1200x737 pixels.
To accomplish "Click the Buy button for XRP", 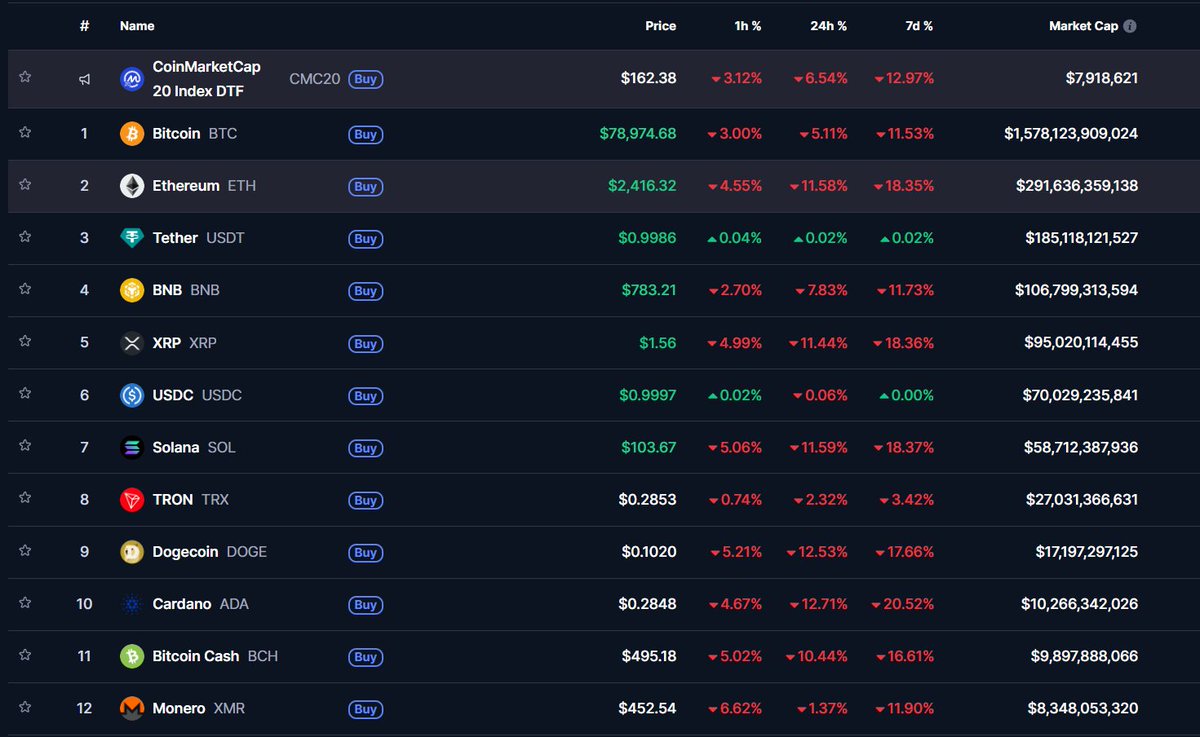I will 366,344.
